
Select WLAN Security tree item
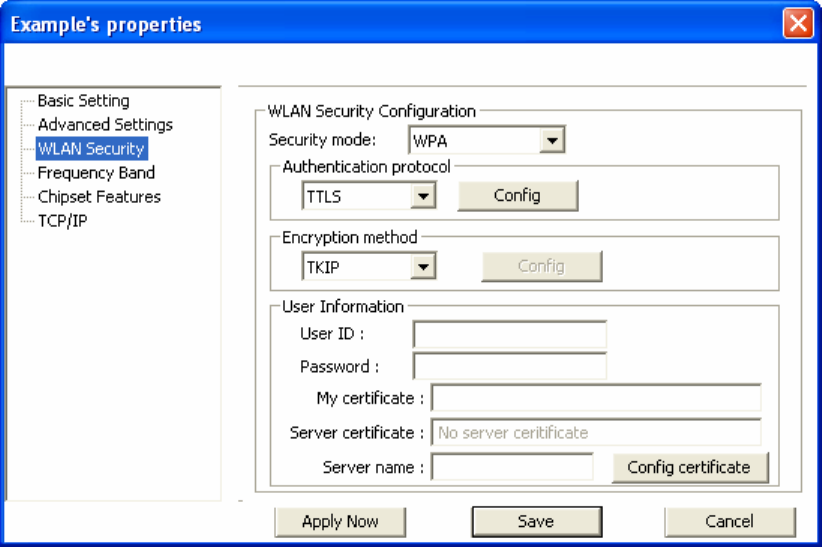point(91,148)
